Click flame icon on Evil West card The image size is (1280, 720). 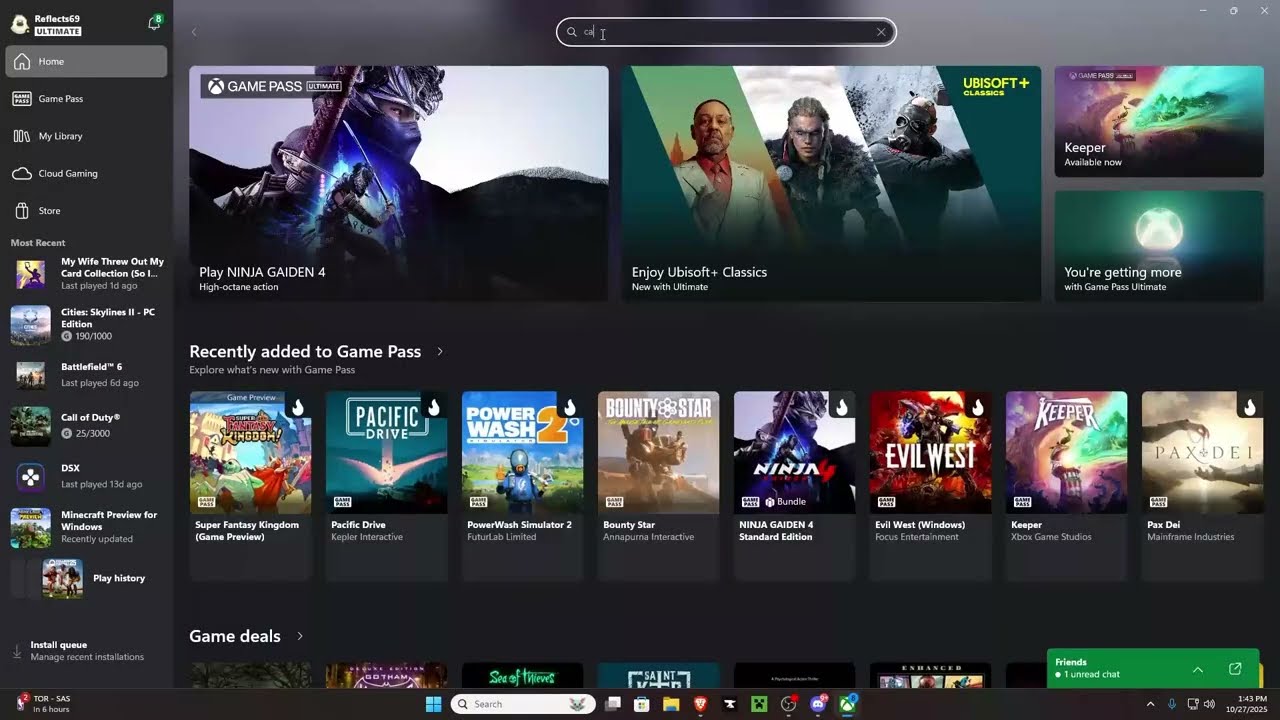[x=978, y=406]
